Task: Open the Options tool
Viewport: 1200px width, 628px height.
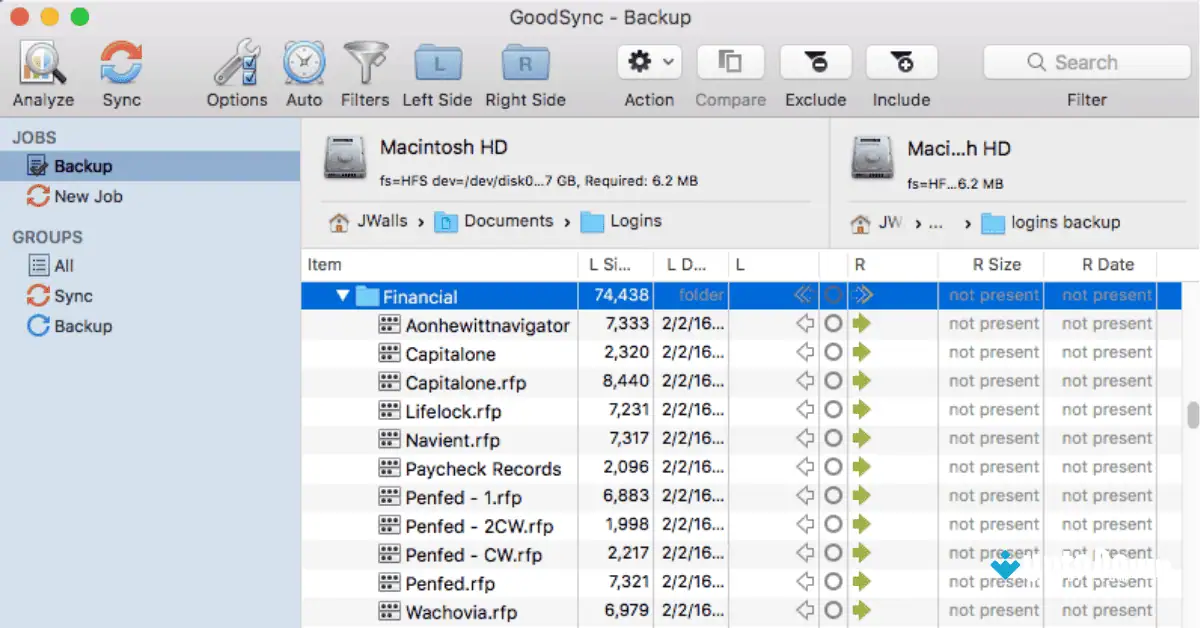Action: [236, 62]
